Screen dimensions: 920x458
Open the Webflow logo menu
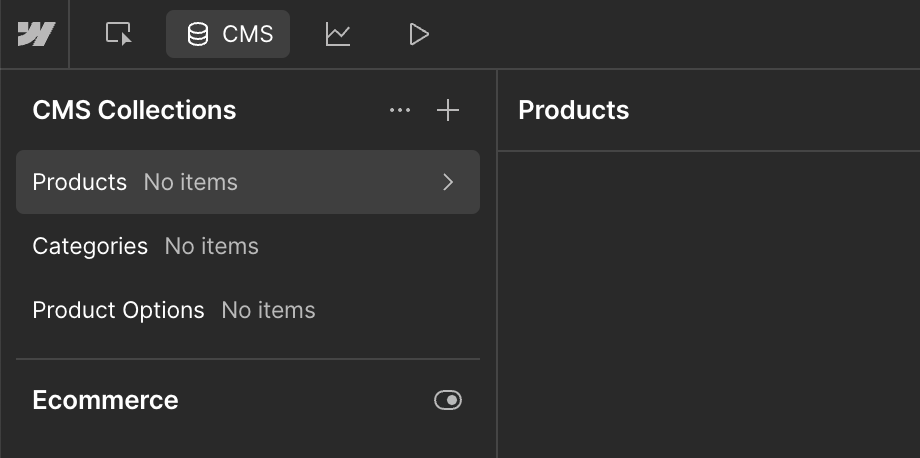click(36, 34)
